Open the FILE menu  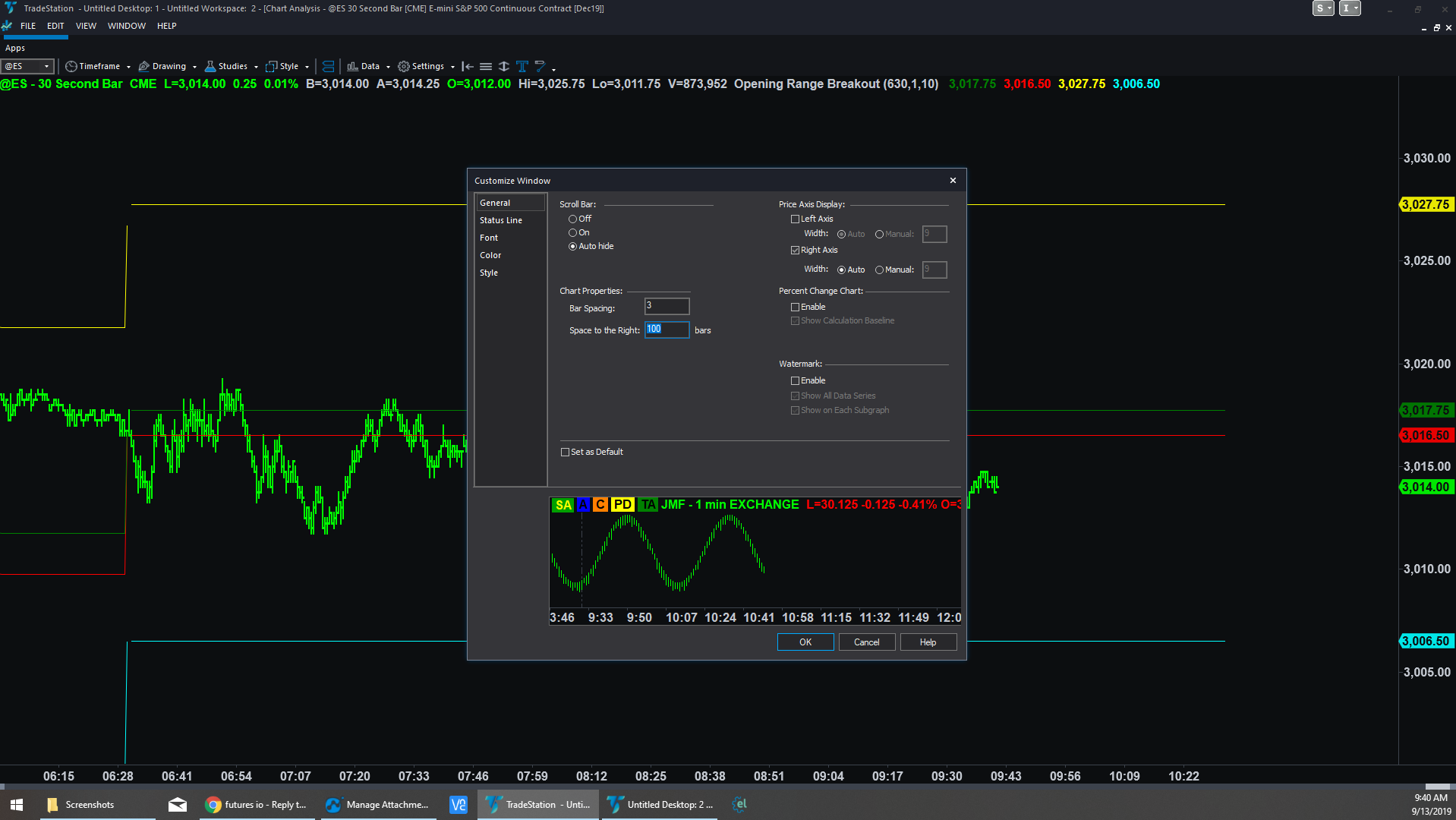(28, 26)
